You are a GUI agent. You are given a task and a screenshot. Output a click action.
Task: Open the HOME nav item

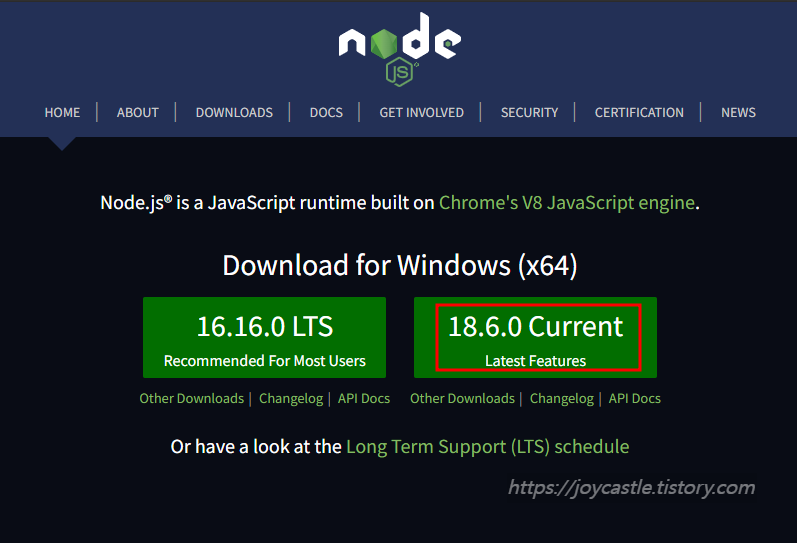point(62,112)
